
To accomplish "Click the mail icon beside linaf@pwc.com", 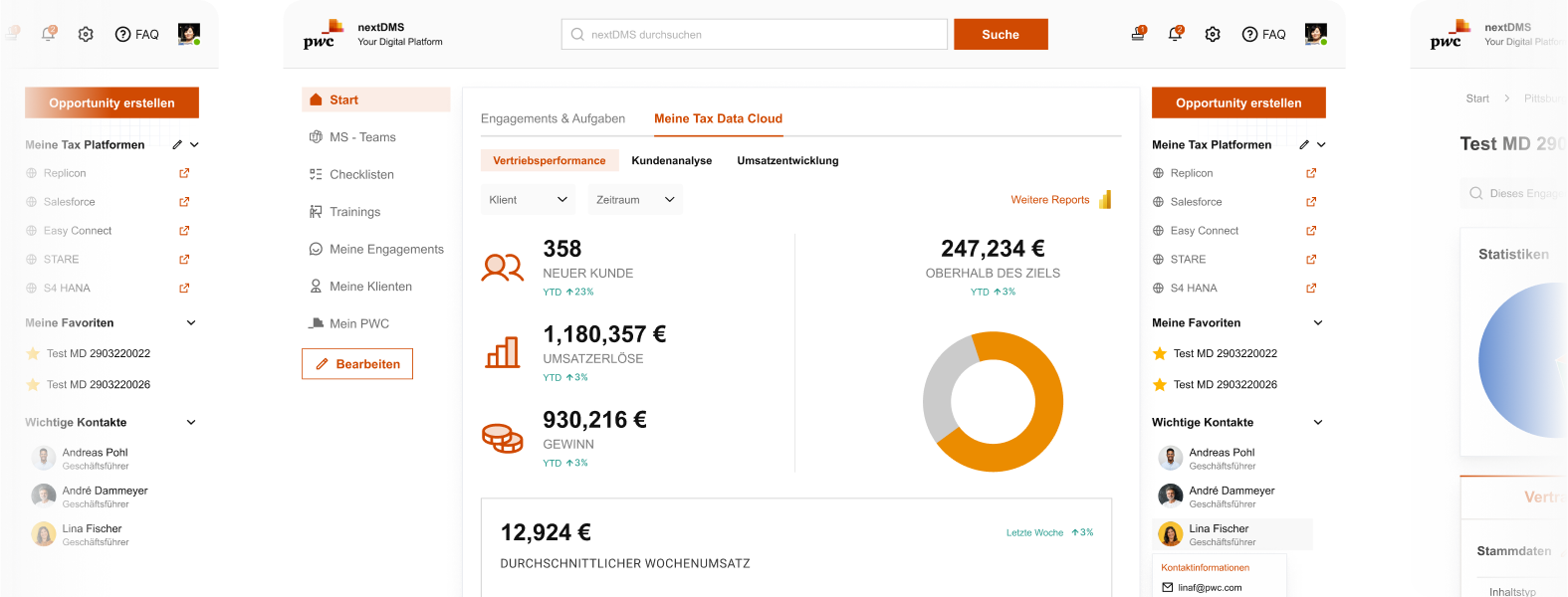I will coord(1168,587).
